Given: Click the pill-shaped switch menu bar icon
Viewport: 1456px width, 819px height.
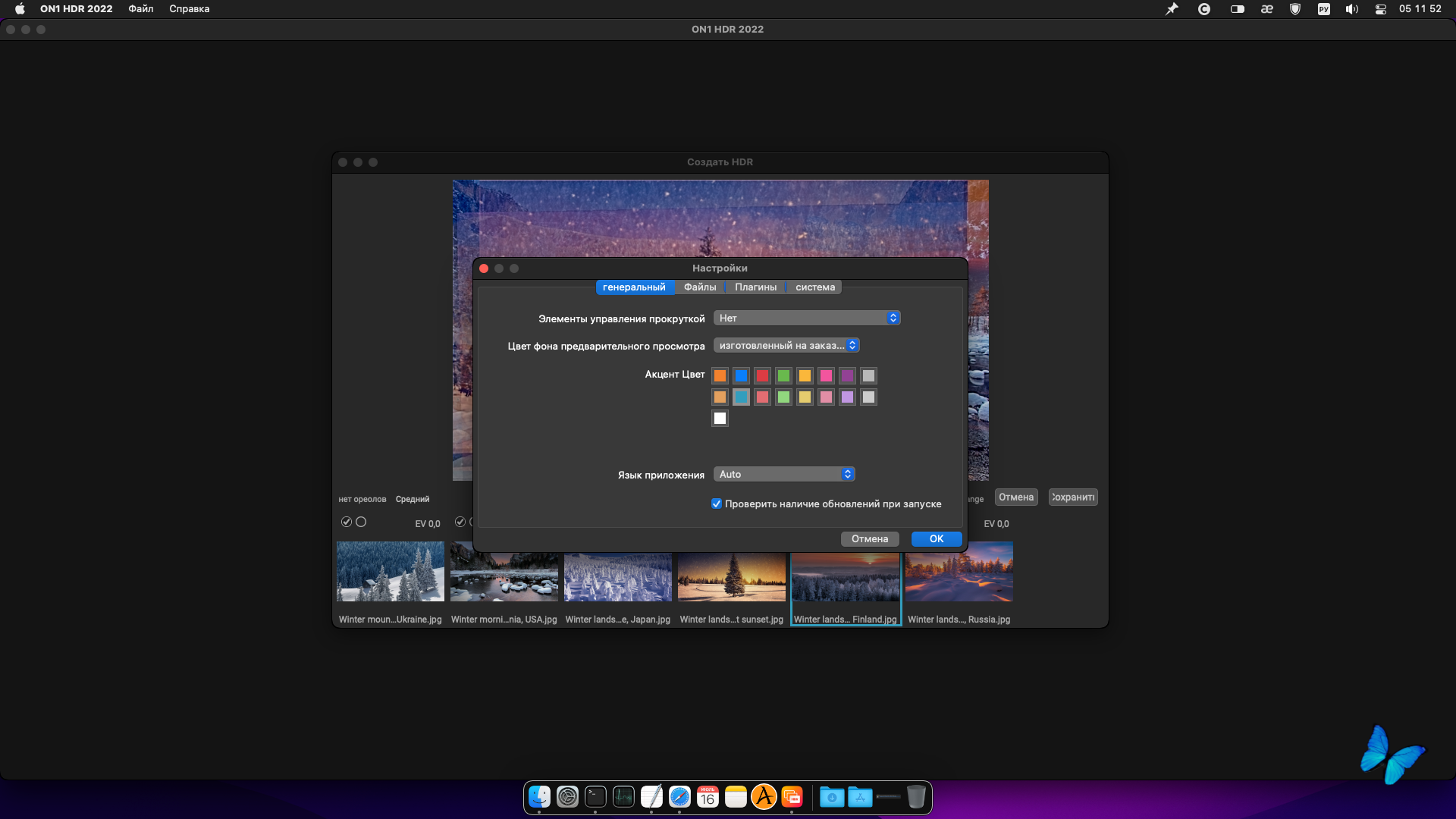Looking at the screenshot, I should [x=1237, y=9].
